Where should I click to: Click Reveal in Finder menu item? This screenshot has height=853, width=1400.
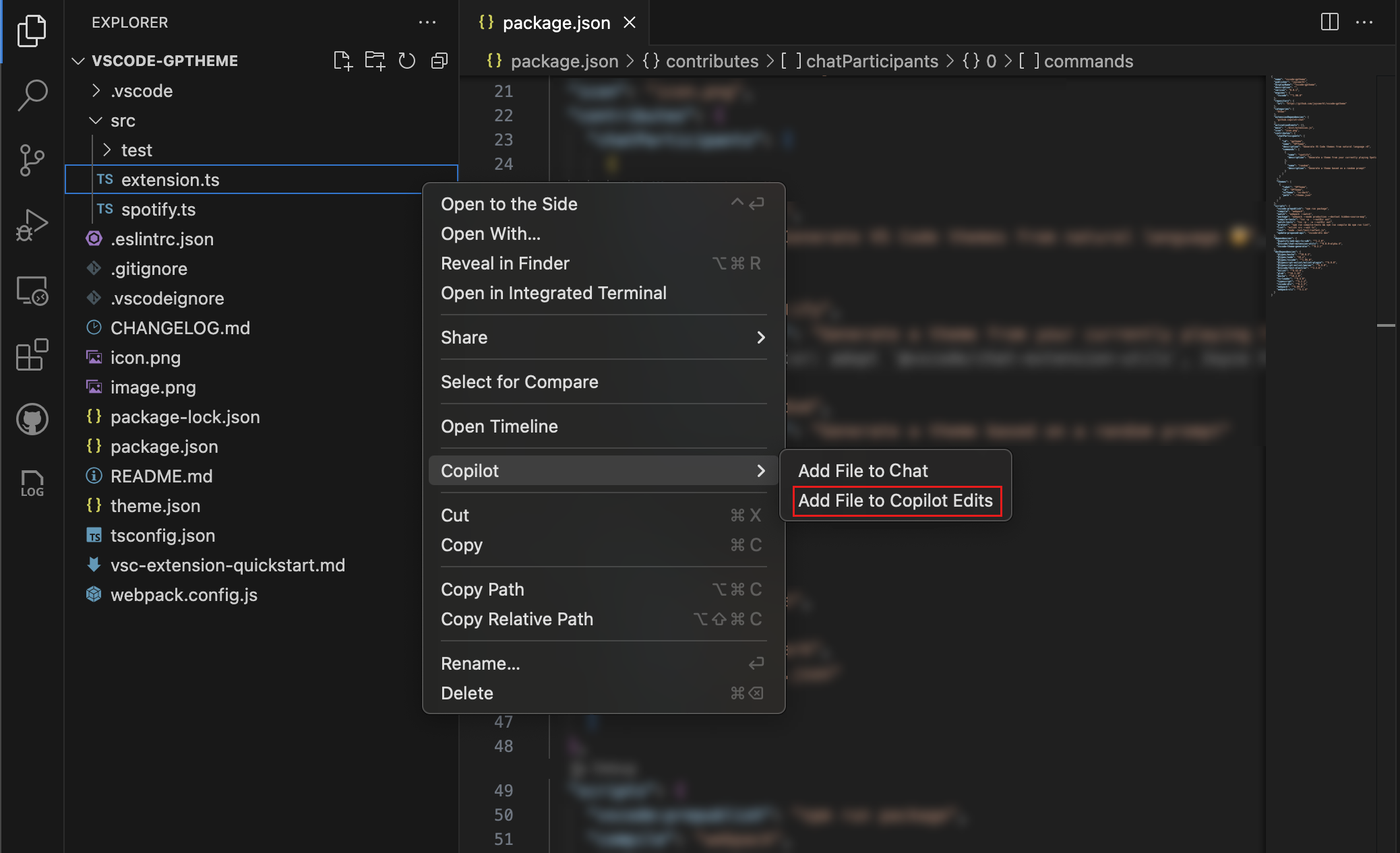pyautogui.click(x=504, y=263)
